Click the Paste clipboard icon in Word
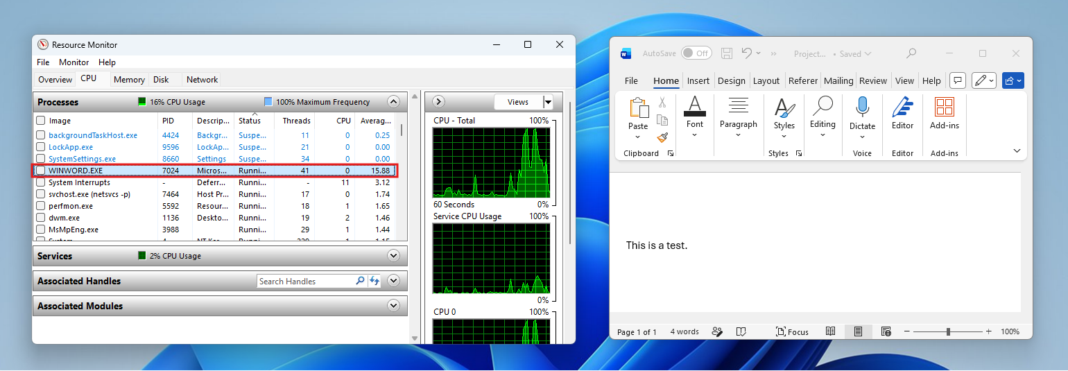1068x371 pixels. [639, 108]
